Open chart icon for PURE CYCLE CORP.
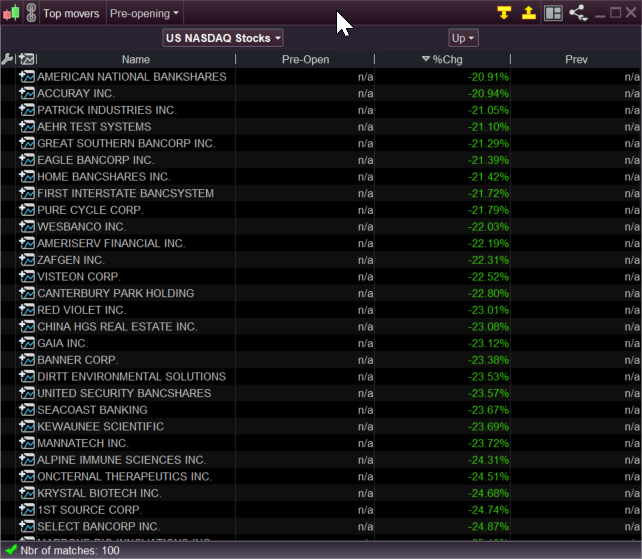This screenshot has height=559, width=642. pyautogui.click(x=27, y=210)
